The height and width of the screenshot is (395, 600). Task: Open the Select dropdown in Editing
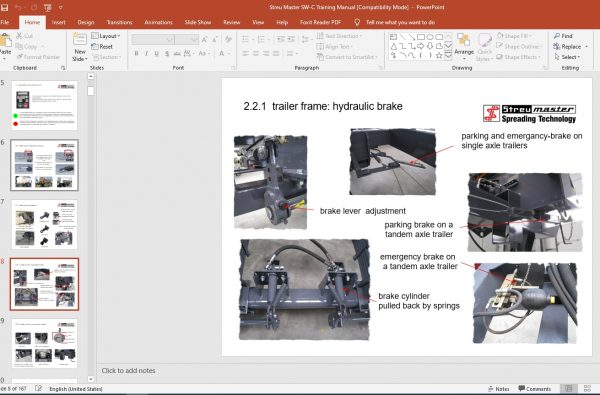(x=567, y=57)
